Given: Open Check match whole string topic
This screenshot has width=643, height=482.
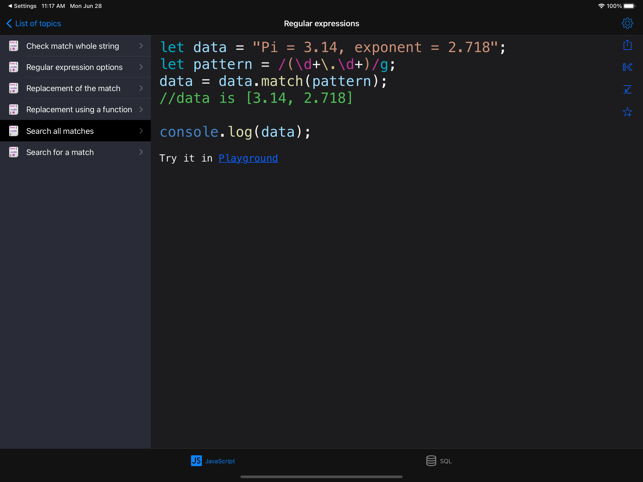Looking at the screenshot, I should (72, 46).
